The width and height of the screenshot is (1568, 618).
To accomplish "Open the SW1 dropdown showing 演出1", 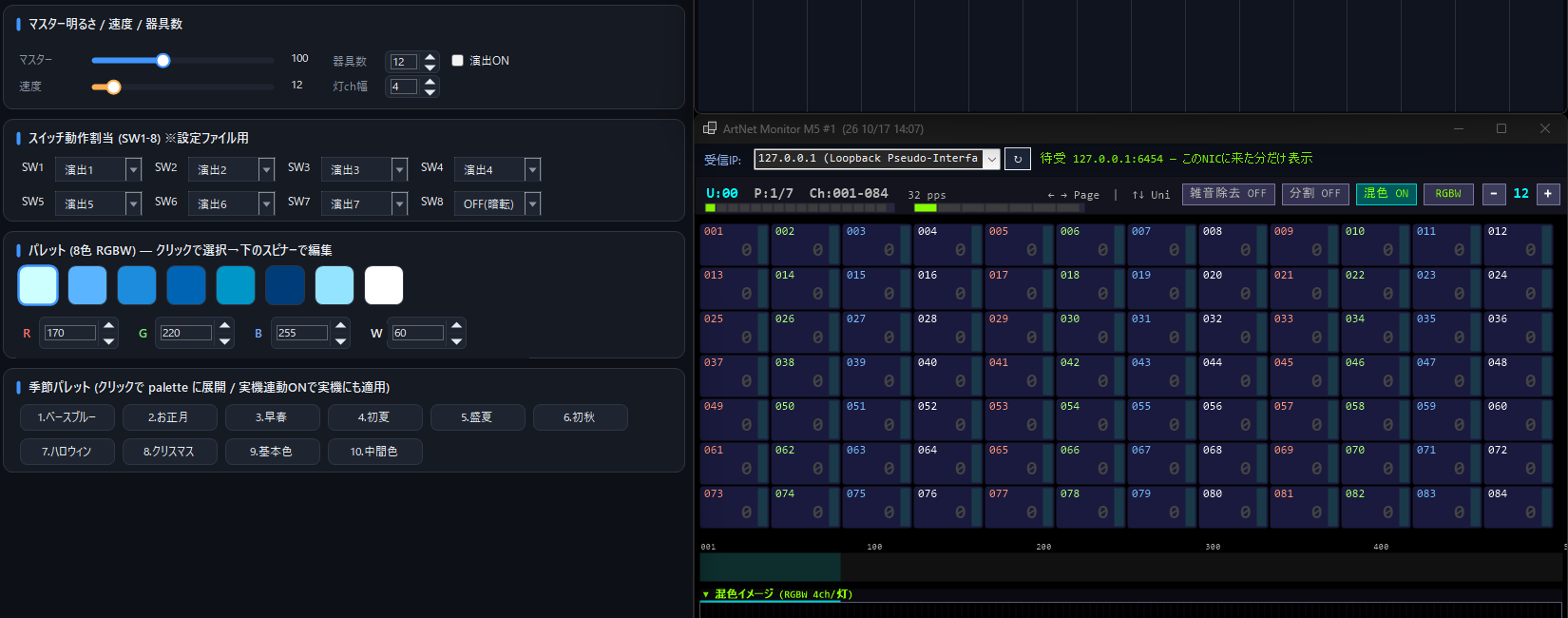I will [98, 169].
